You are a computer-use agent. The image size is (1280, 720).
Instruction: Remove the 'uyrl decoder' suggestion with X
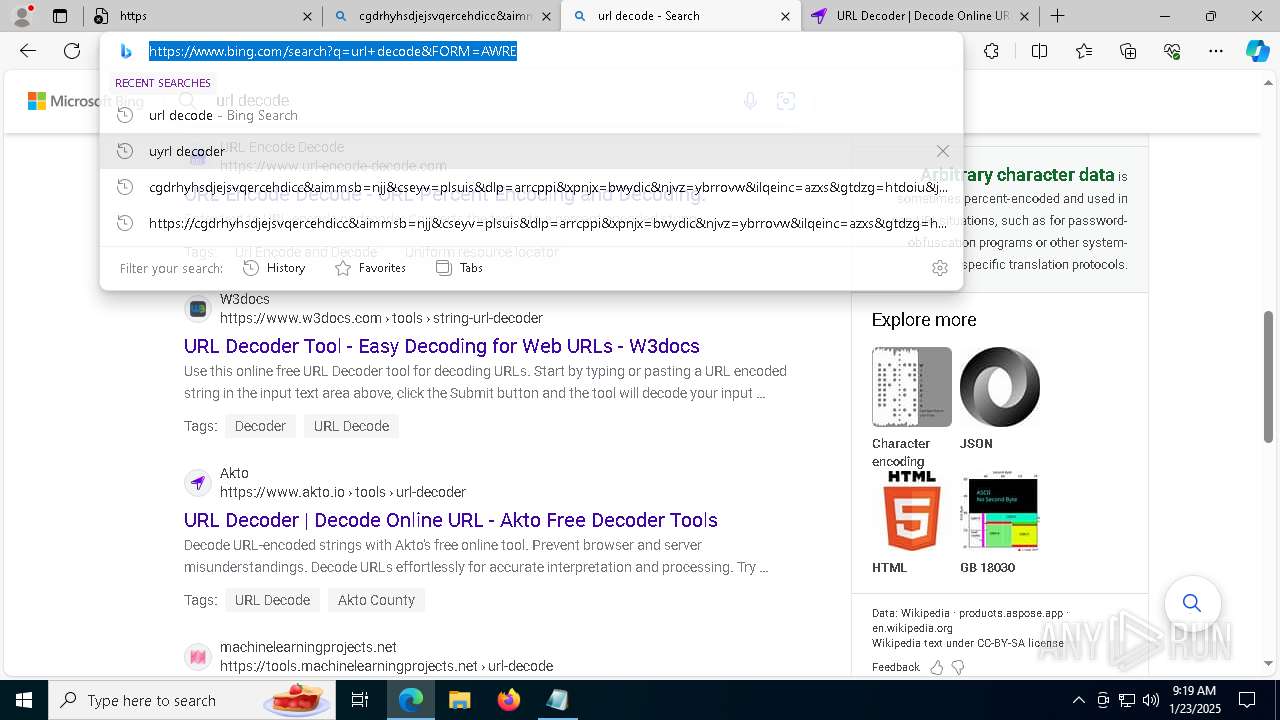[942, 151]
